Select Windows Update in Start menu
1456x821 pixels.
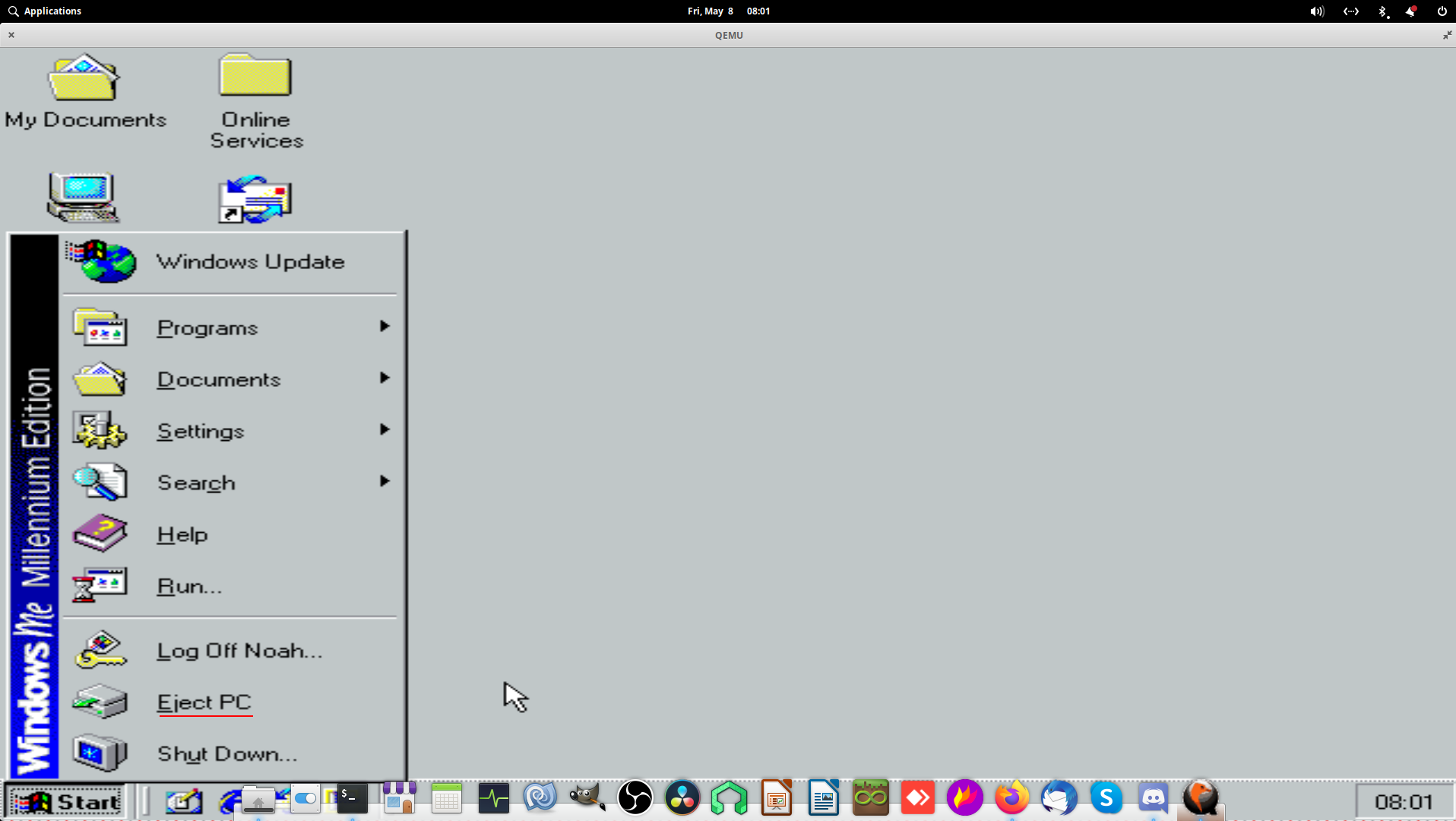[x=250, y=262]
